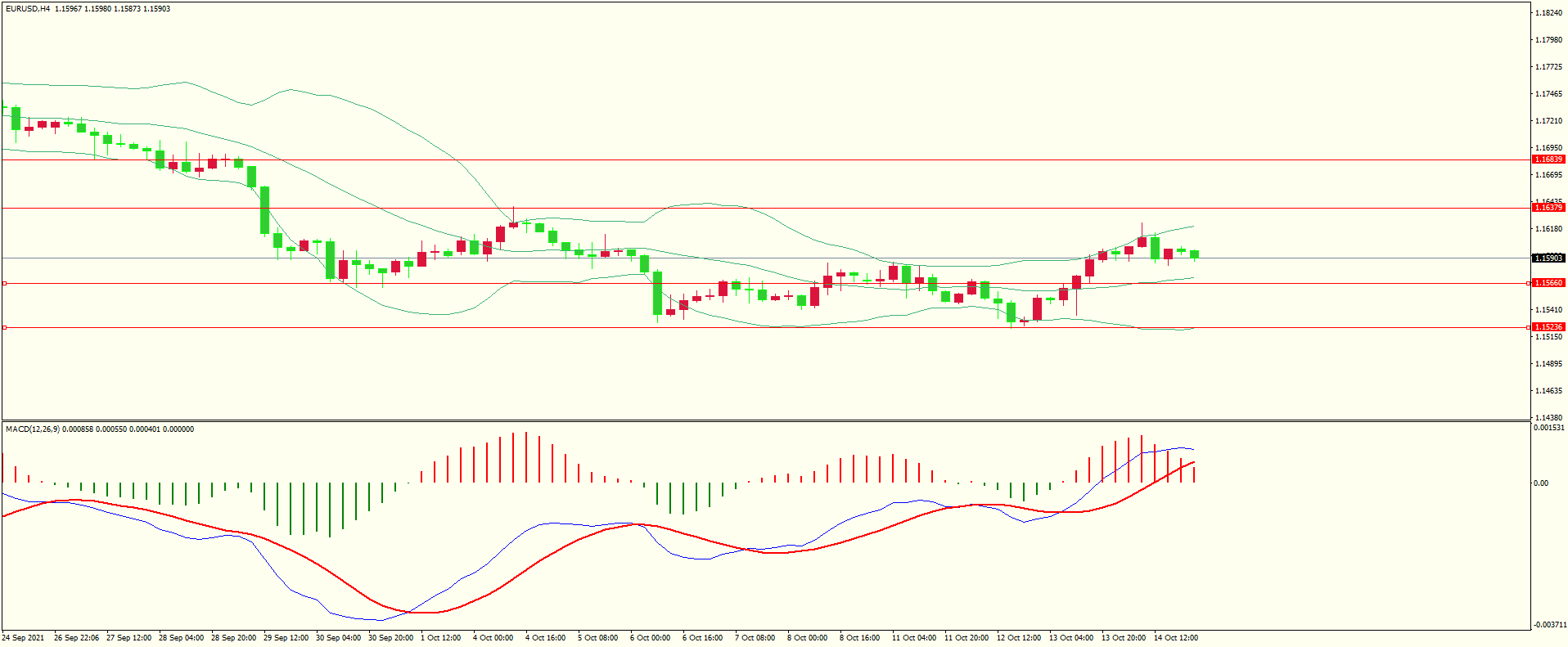
Task: Click the 1.14380 price axis value
Action: (x=1548, y=418)
